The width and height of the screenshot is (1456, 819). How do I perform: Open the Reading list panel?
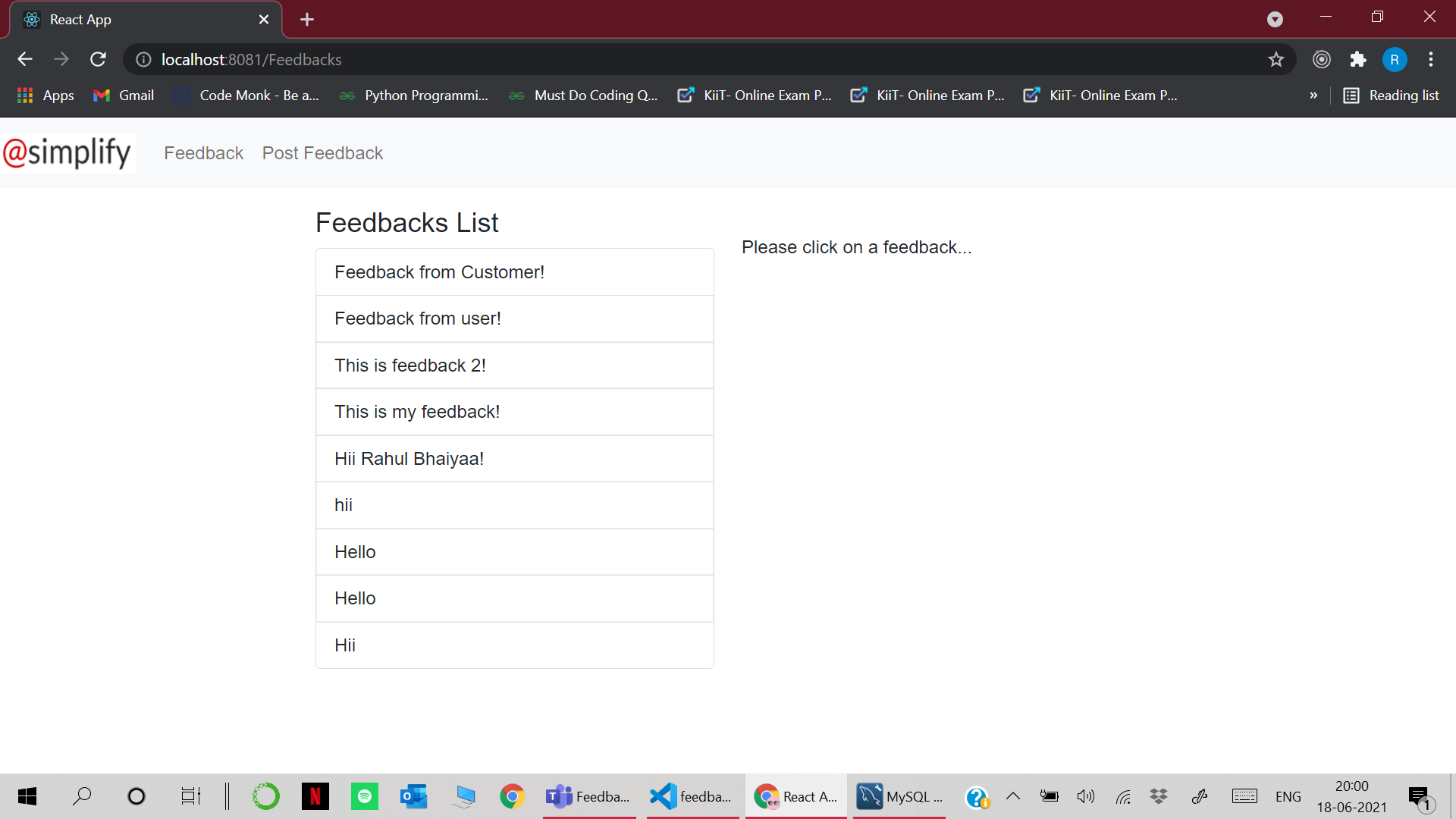point(1392,95)
